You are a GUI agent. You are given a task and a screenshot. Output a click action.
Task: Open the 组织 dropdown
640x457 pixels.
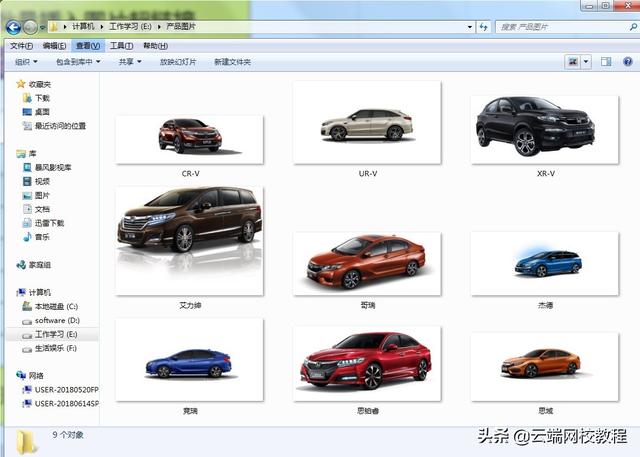pyautogui.click(x=26, y=62)
